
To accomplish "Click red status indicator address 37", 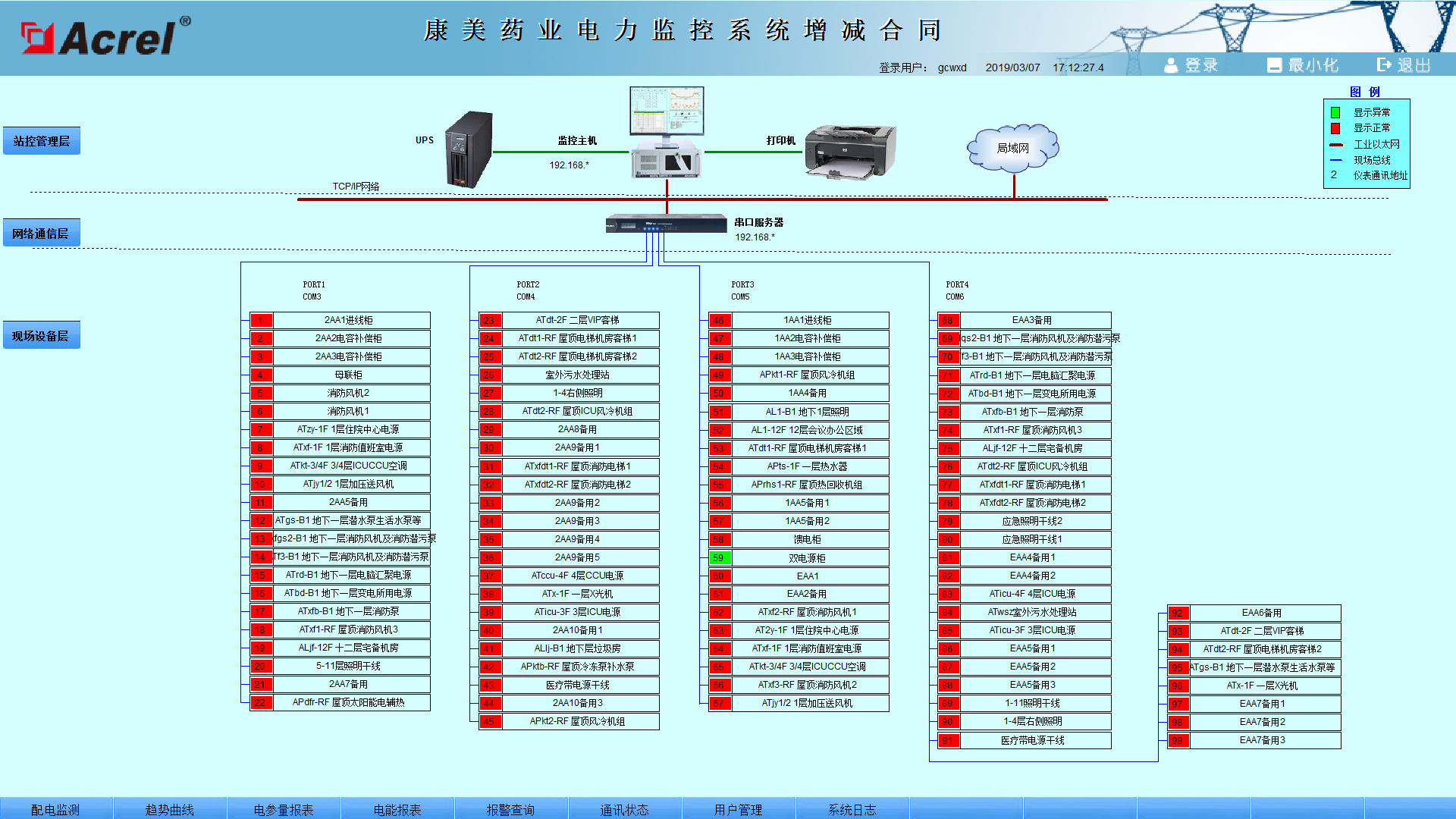I will (490, 576).
